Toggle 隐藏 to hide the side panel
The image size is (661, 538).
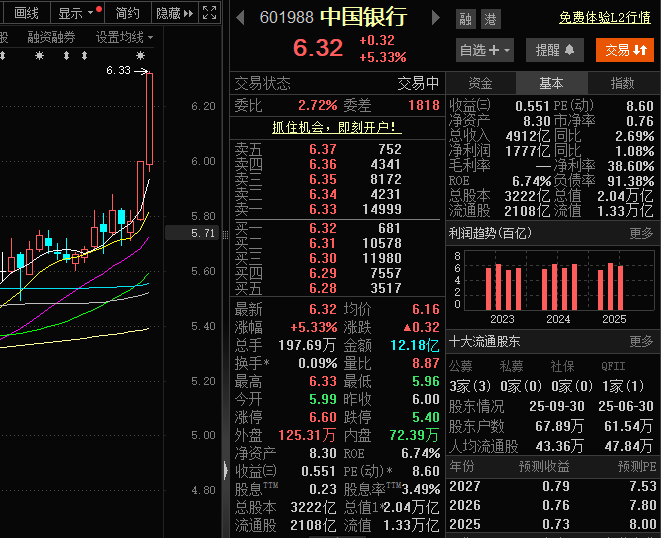coord(173,13)
